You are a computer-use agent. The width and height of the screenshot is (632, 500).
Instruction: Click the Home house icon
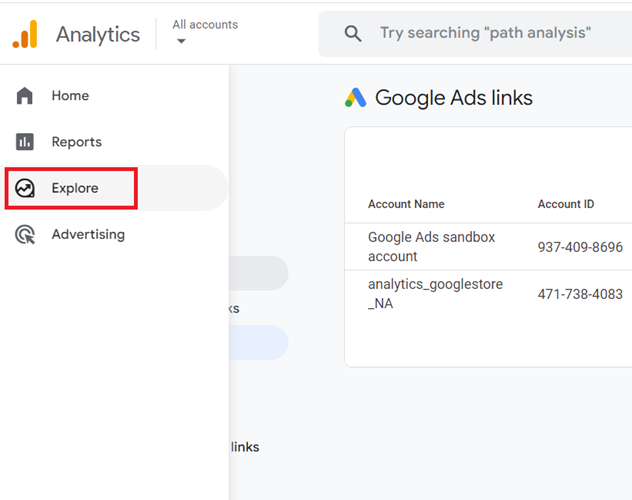coord(25,95)
